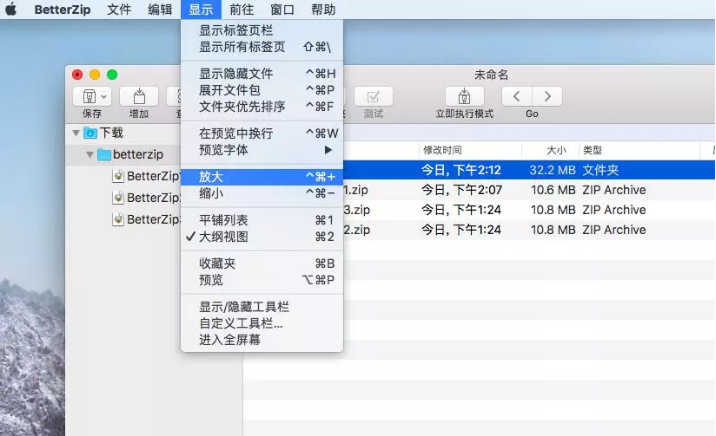Screen dimensions: 716x436
Task: Close the open 显示 menu
Action: 201,10
